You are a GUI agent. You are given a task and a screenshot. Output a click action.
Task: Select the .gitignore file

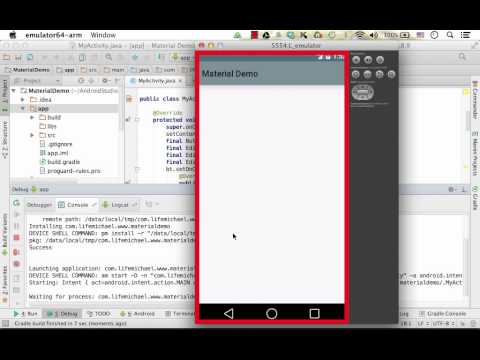point(56,144)
